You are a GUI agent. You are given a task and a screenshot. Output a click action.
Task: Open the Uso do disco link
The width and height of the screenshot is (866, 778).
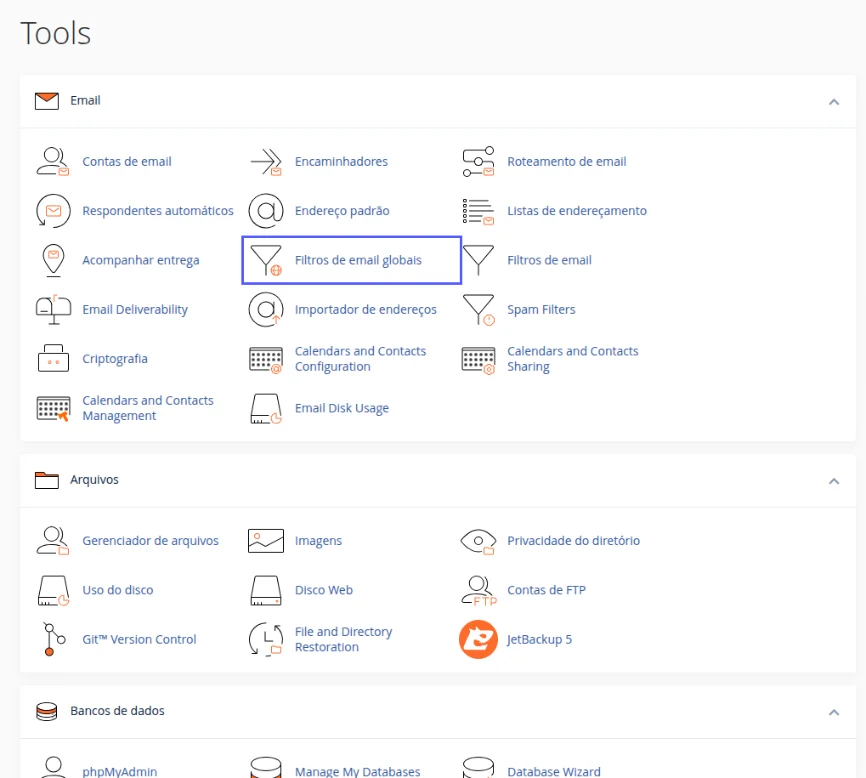[x=118, y=590]
